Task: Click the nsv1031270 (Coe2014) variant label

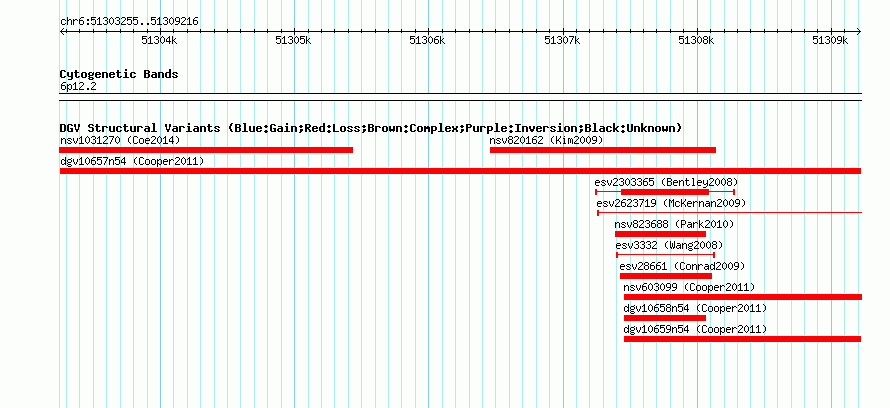Action: click(x=120, y=140)
